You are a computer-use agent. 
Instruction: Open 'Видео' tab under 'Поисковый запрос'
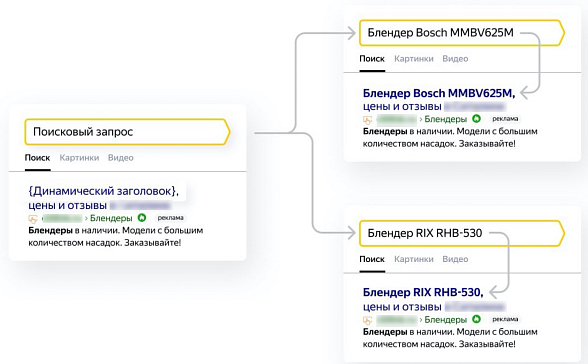[x=121, y=158]
